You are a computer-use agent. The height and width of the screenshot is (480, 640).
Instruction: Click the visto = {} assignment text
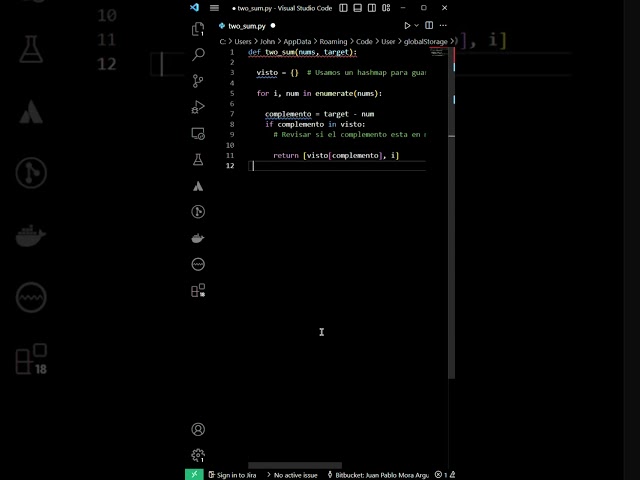278,73
